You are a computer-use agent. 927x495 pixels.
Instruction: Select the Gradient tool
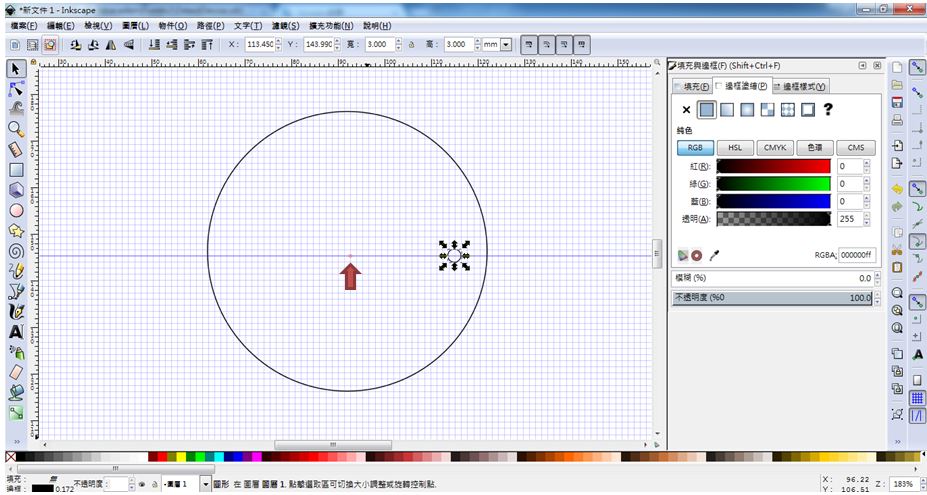(15, 412)
